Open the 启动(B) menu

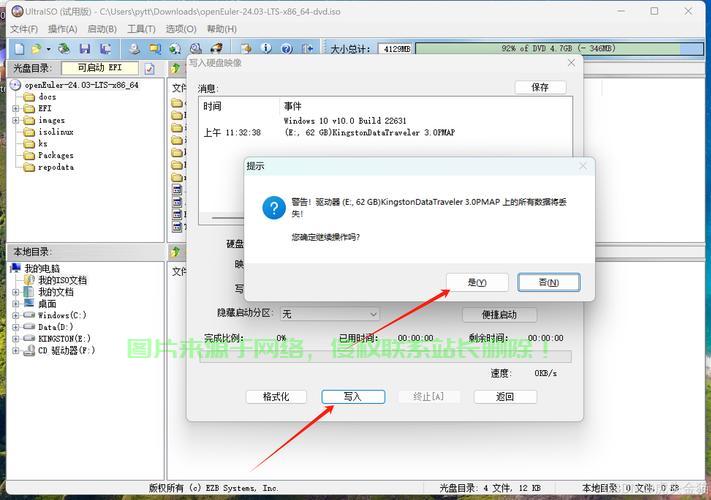[x=101, y=29]
